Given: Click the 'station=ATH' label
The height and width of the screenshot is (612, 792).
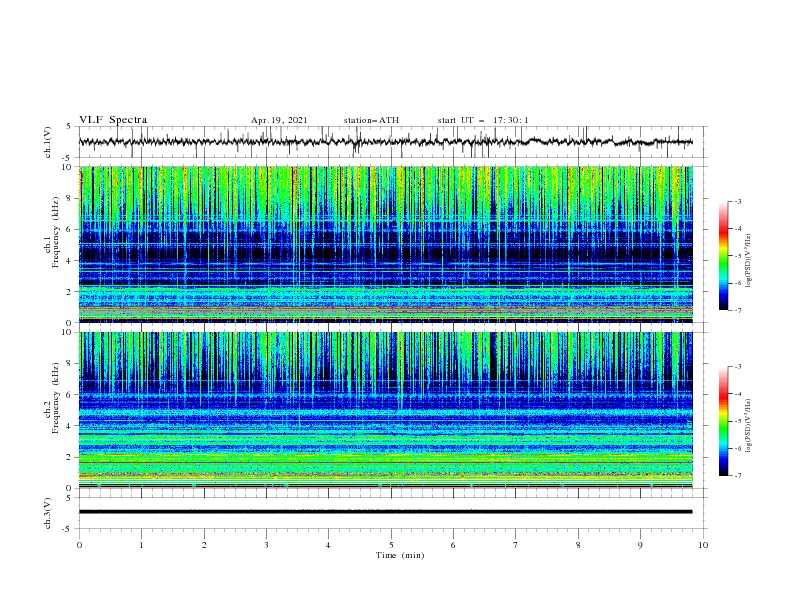Looking at the screenshot, I should click(x=371, y=120).
